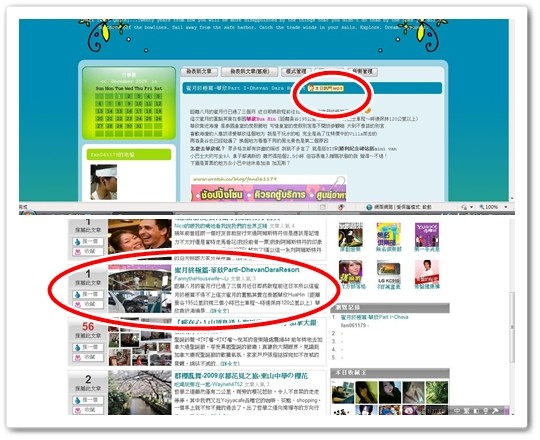Click the 本日收藏王 section header

point(390,373)
